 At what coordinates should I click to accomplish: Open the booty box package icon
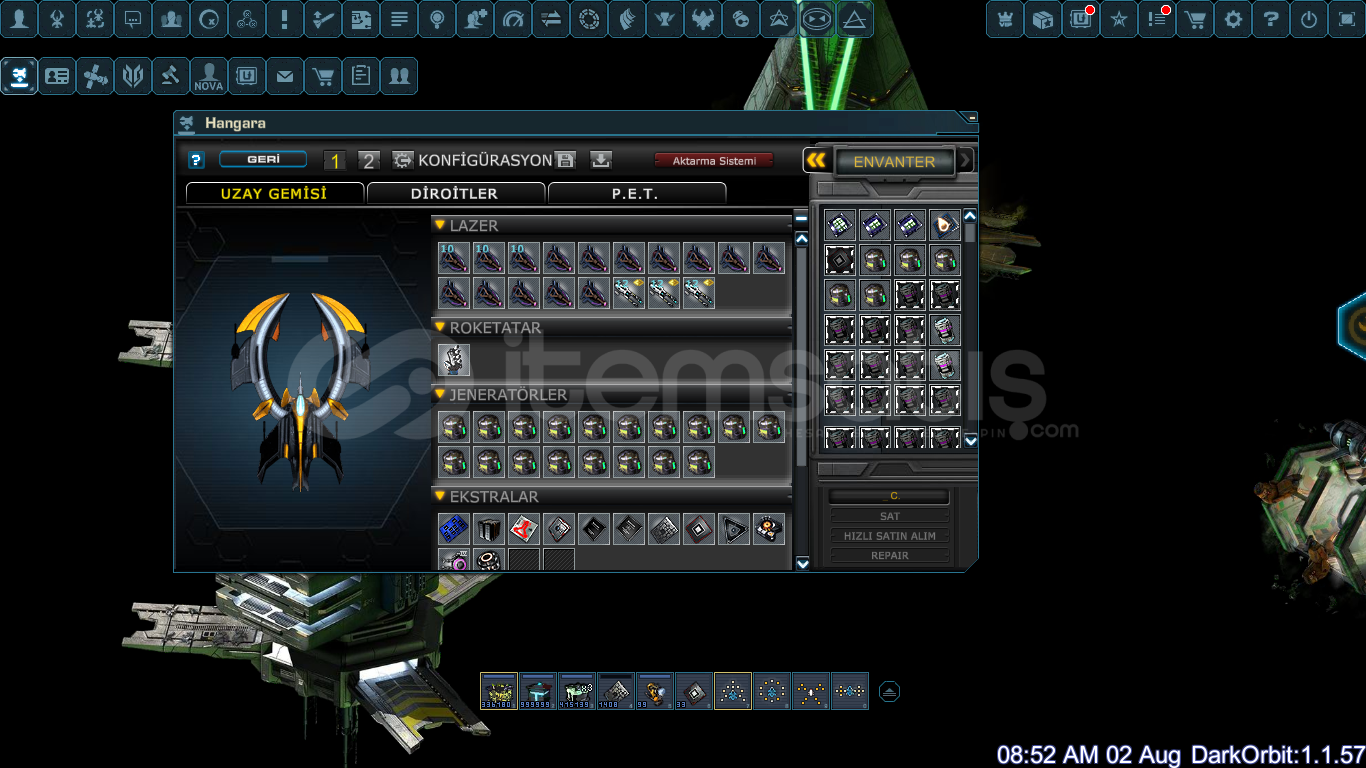(1043, 19)
